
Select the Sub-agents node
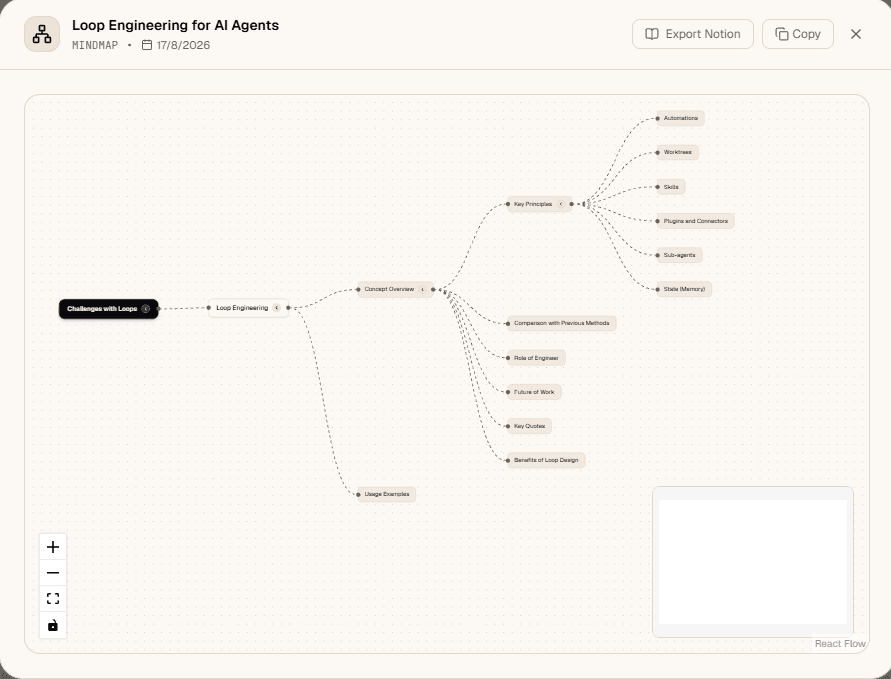680,255
